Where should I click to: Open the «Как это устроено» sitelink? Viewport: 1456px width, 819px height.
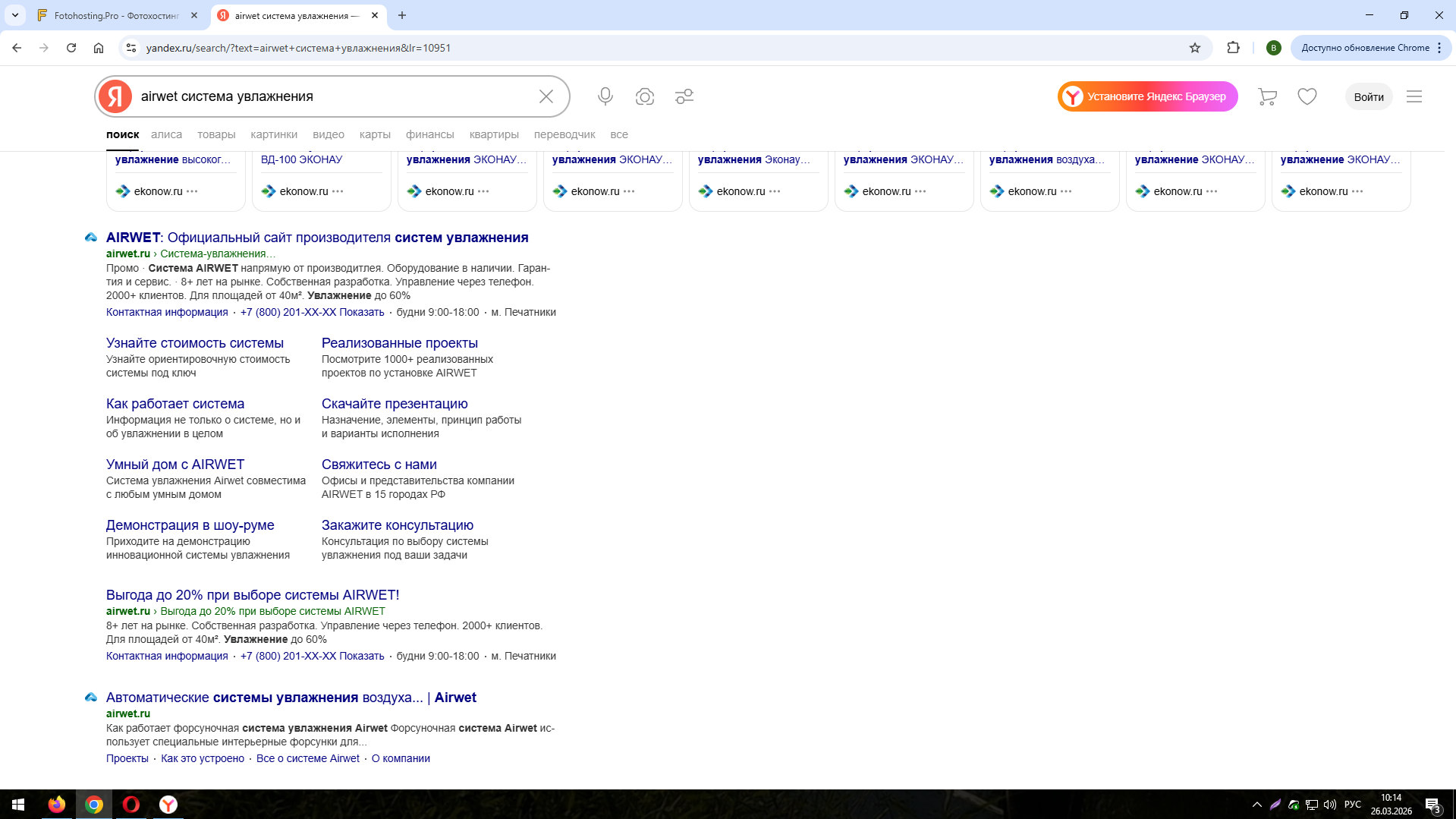pyautogui.click(x=203, y=758)
